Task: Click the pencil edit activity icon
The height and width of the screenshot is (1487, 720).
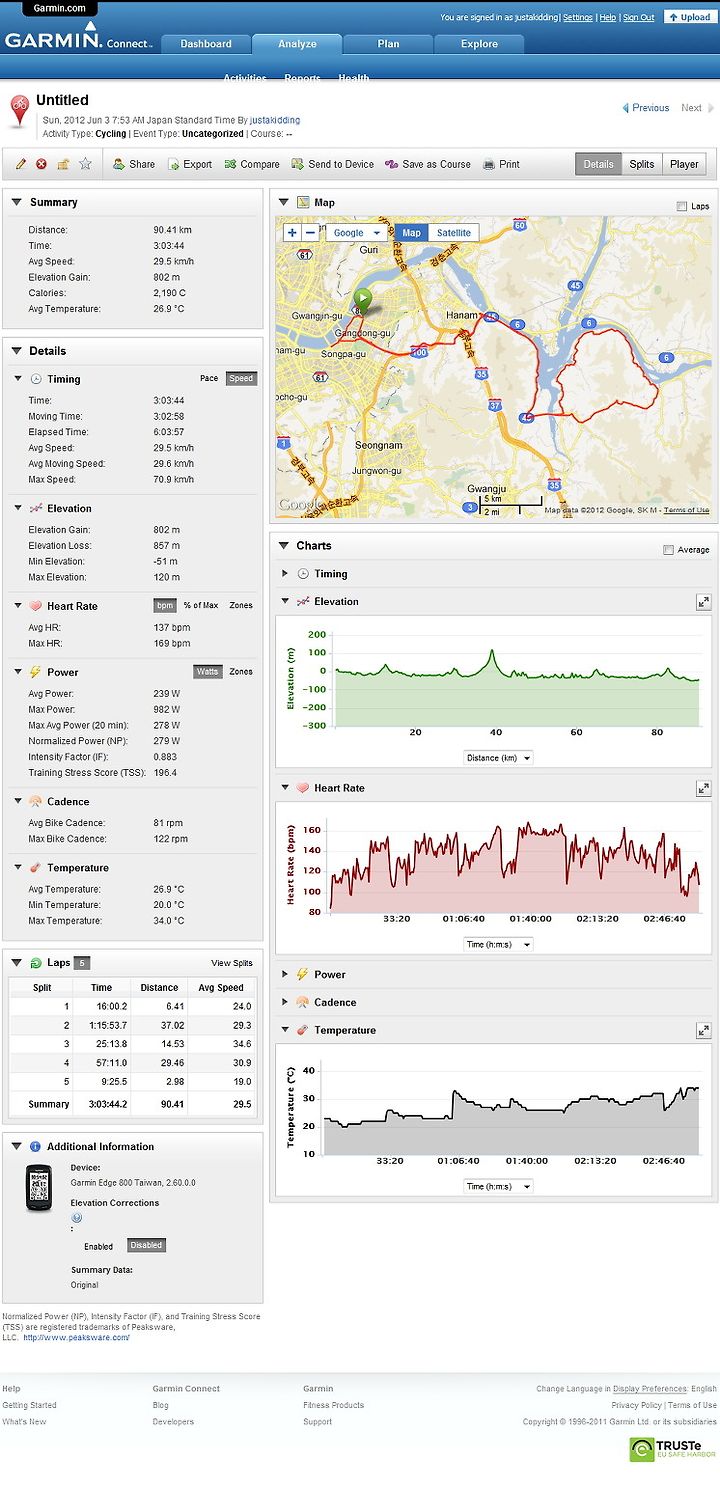Action: pyautogui.click(x=21, y=164)
